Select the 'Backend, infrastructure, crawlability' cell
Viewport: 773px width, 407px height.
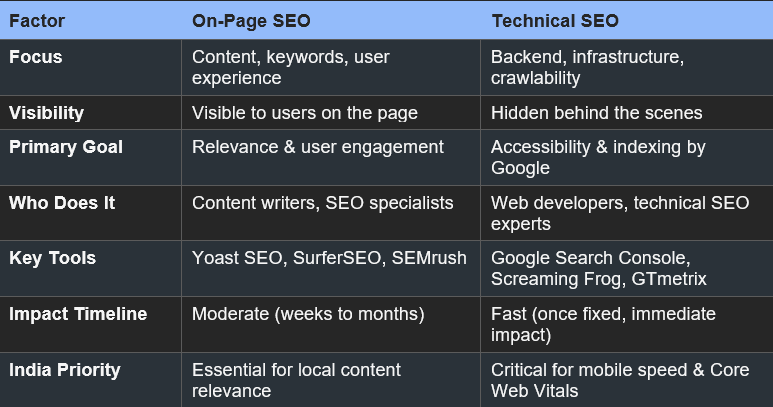[x=587, y=67]
